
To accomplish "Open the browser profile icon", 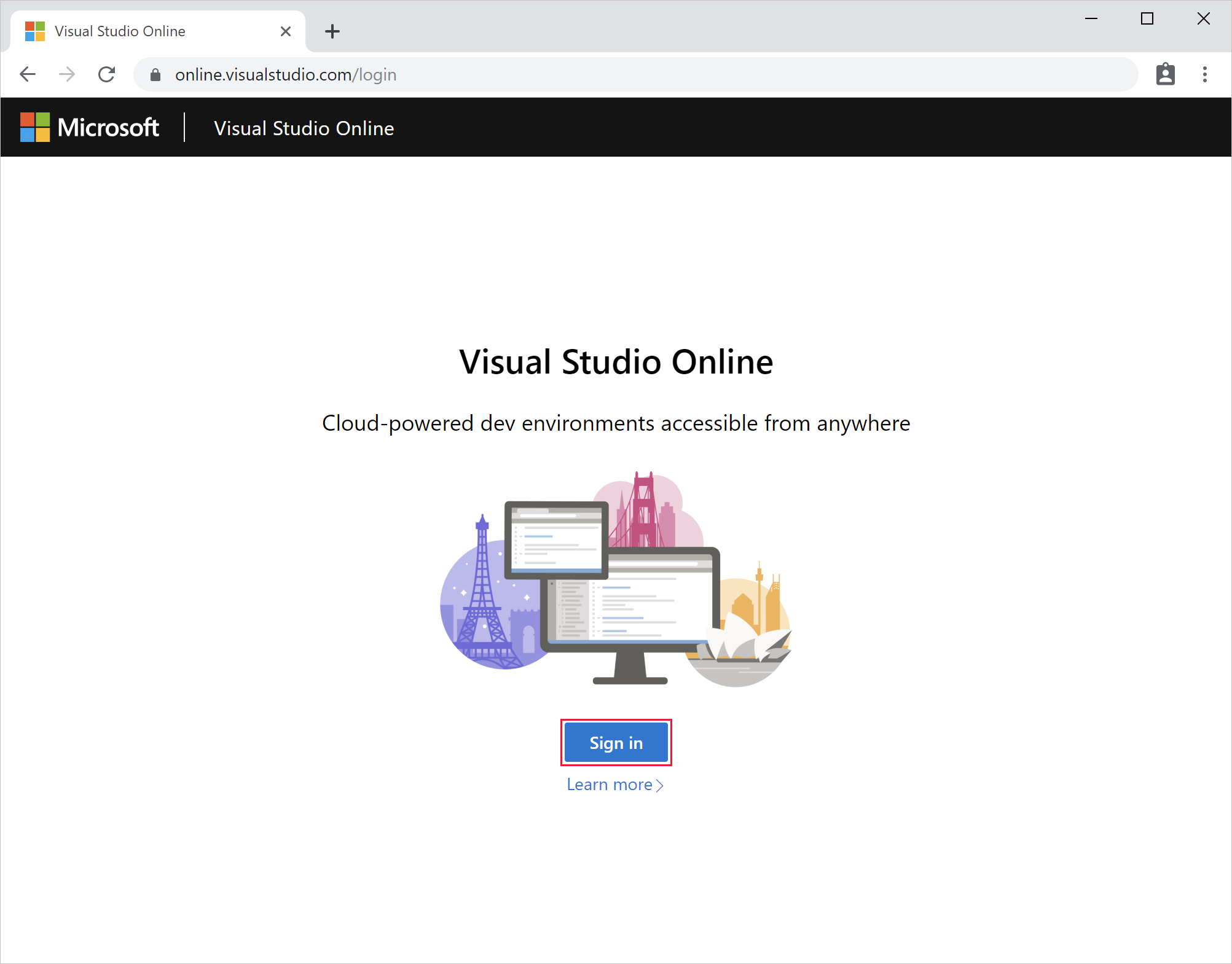I will (x=1165, y=74).
